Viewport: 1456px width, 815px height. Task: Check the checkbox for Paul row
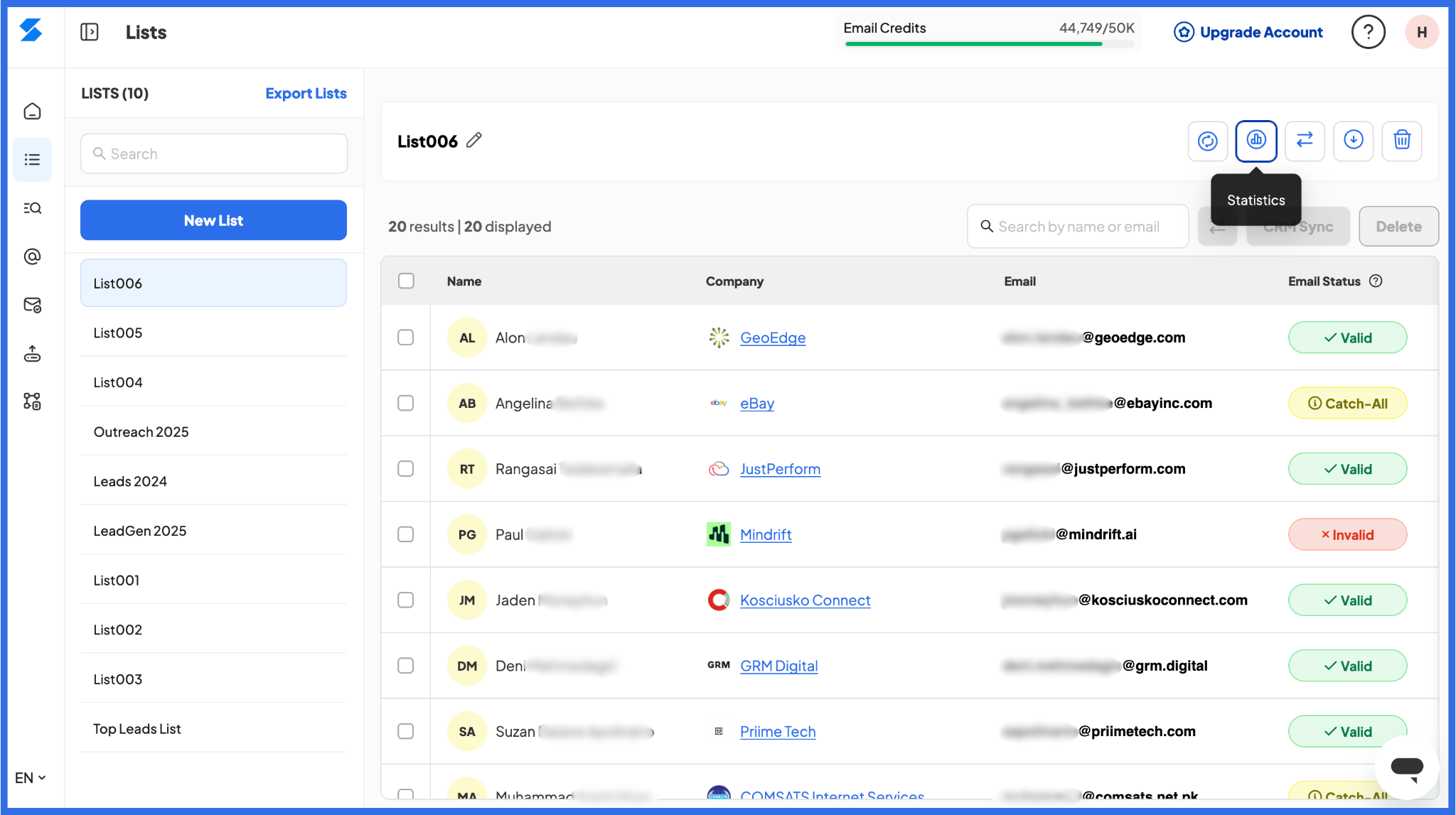click(406, 534)
